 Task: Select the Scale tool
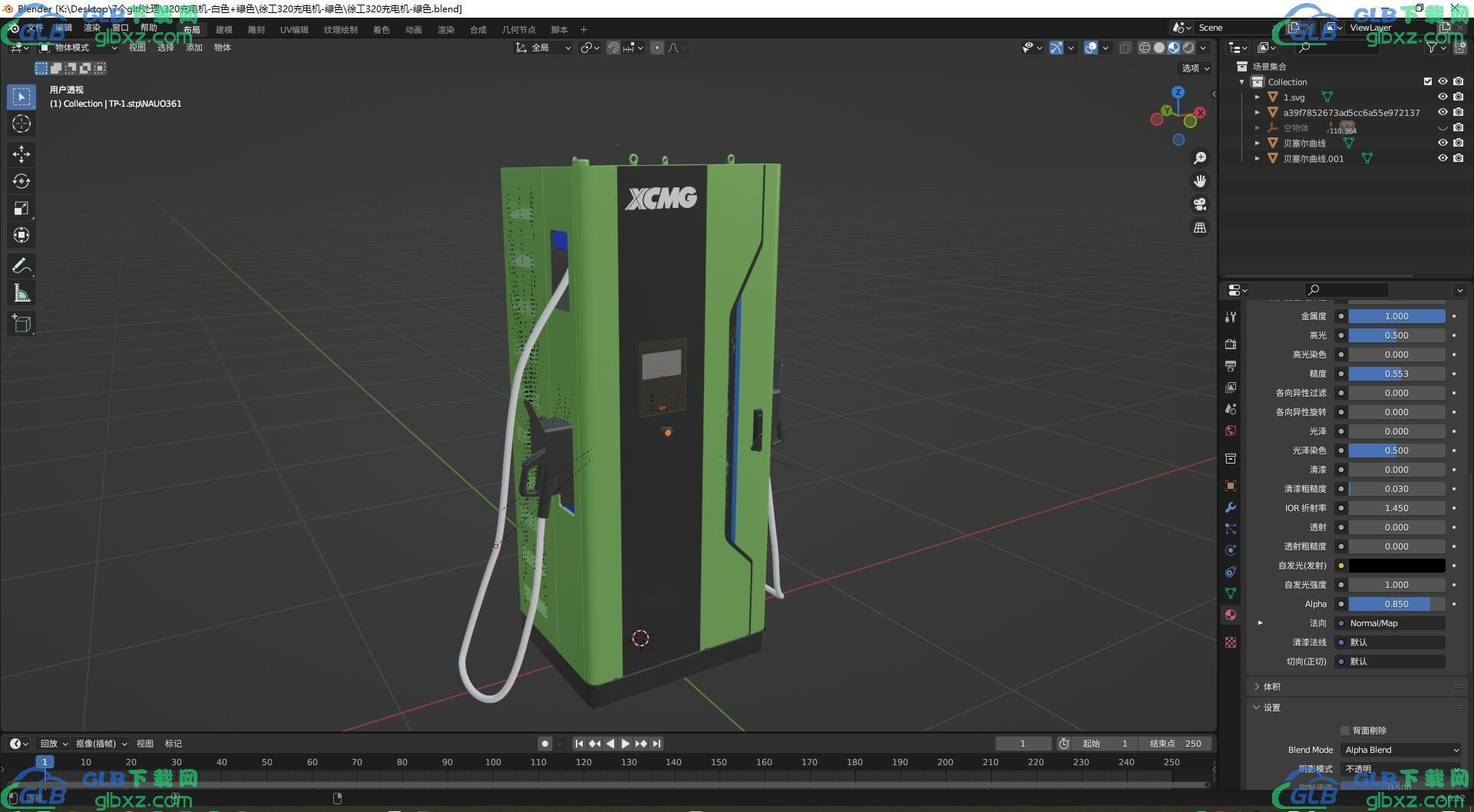21,208
